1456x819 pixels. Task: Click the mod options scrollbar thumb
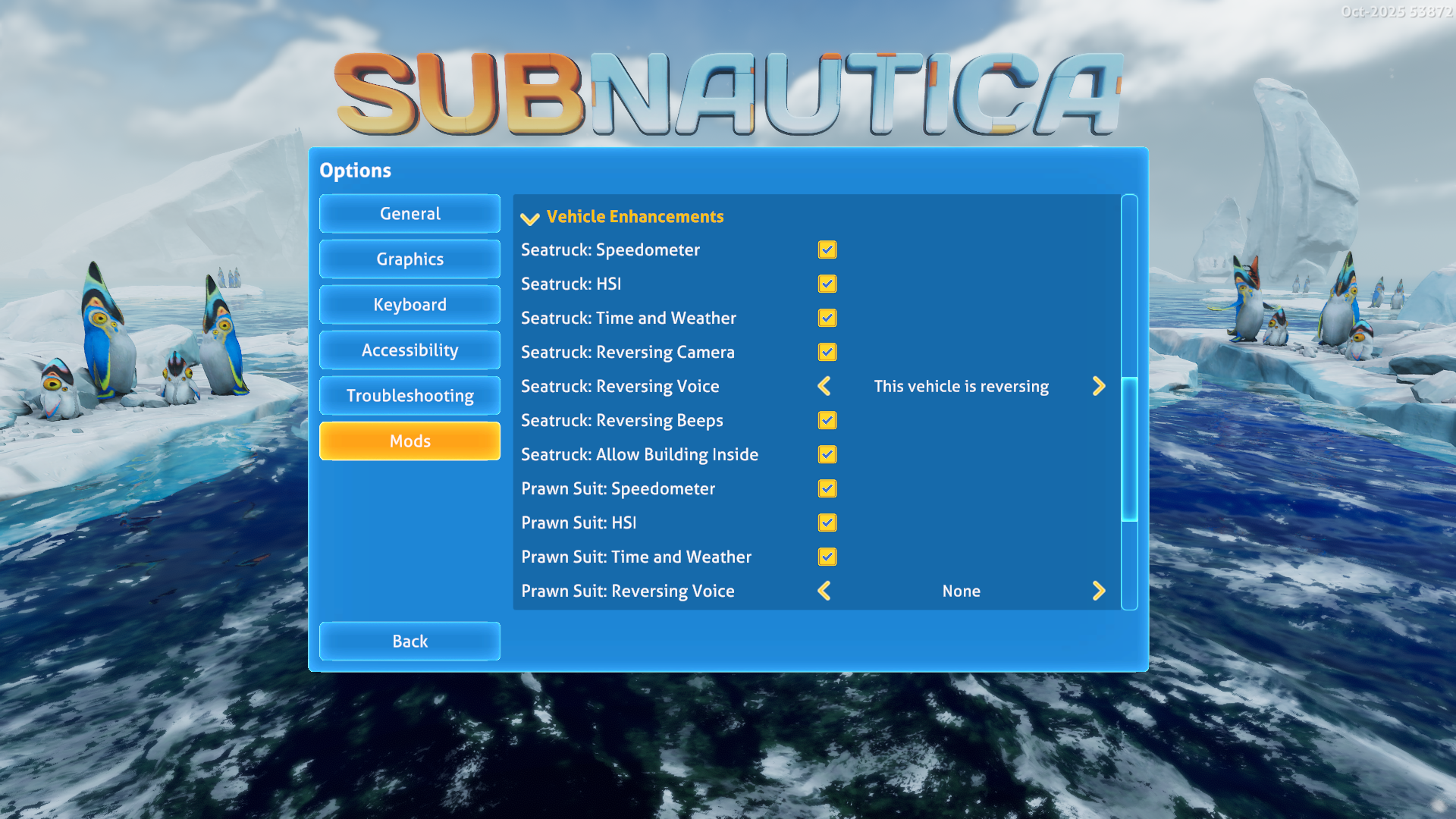tap(1129, 449)
